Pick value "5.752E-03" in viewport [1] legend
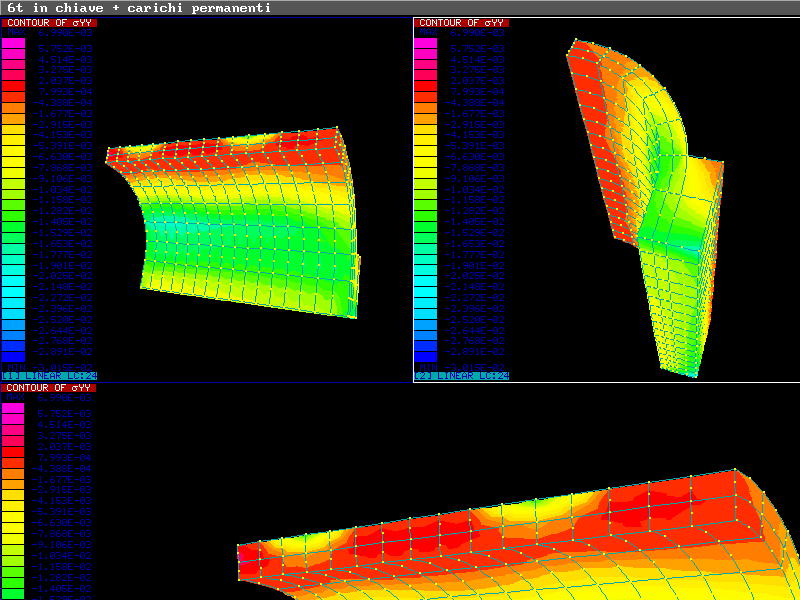 65,48
